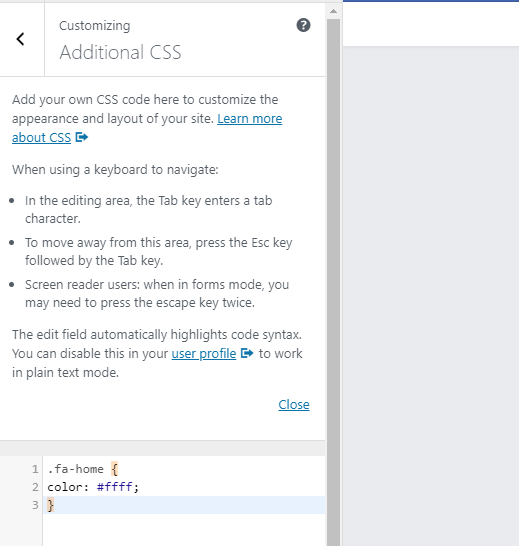This screenshot has width=519, height=546.
Task: Click the vertical scrollbar track
Action: [333, 279]
